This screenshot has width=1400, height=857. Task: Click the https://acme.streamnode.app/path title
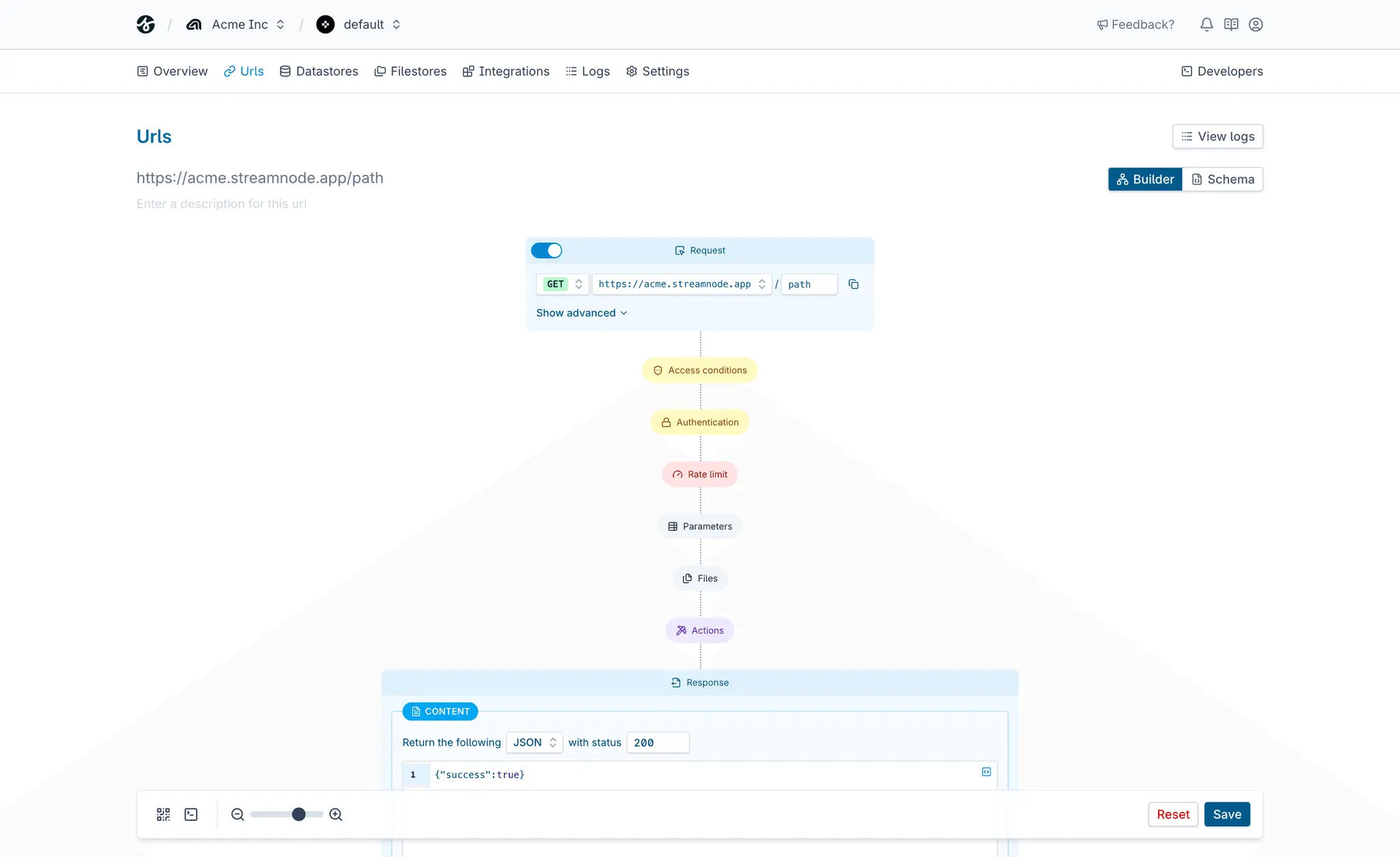[x=260, y=178]
